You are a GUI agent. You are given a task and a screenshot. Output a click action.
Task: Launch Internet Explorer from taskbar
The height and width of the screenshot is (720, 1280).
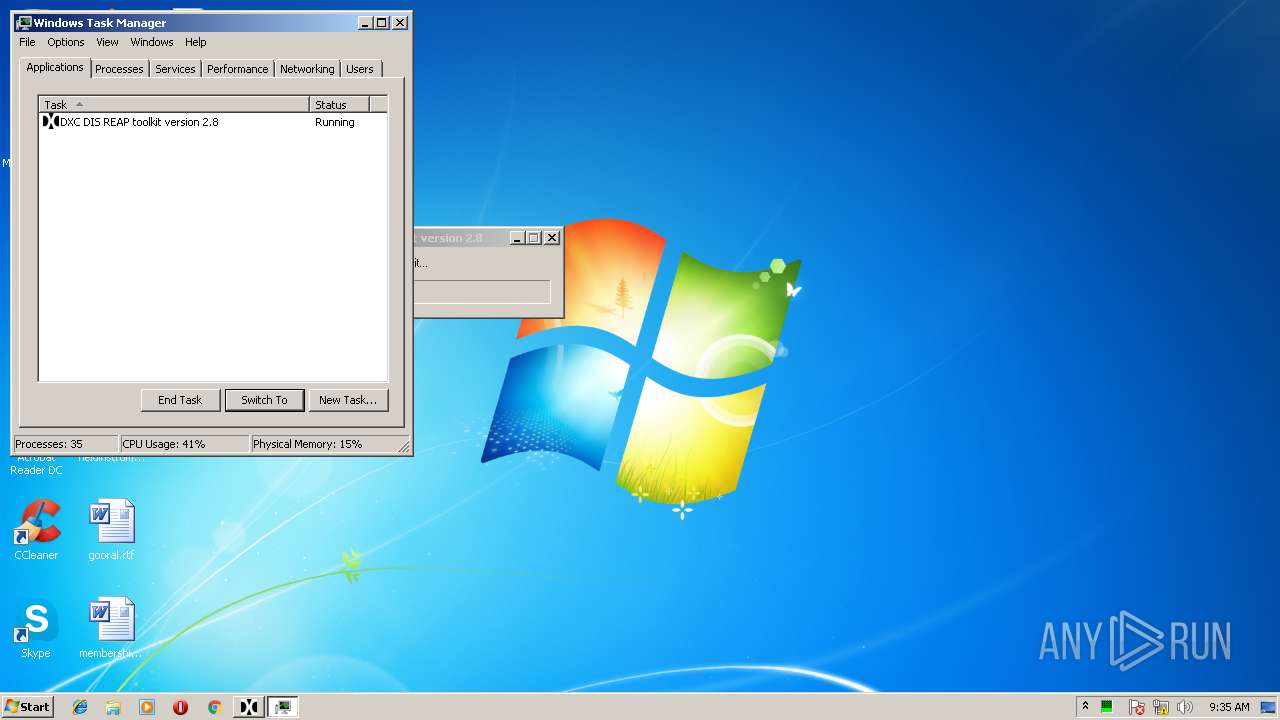[x=80, y=707]
